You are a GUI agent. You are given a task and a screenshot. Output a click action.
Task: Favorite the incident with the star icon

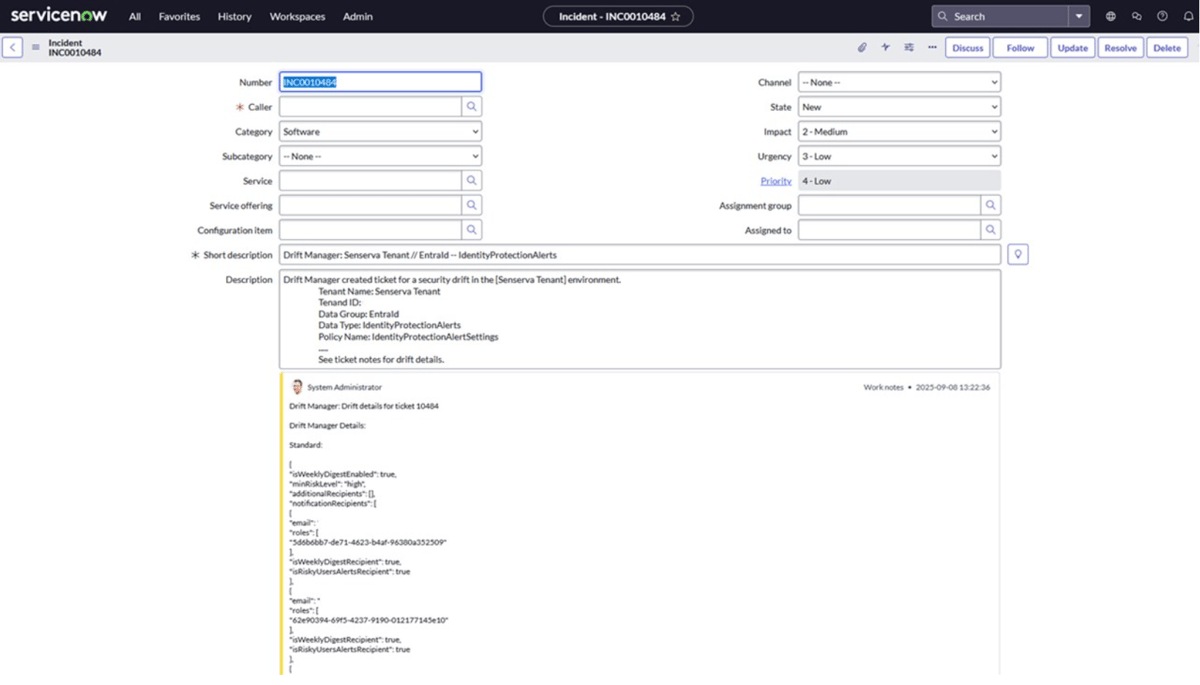[676, 16]
